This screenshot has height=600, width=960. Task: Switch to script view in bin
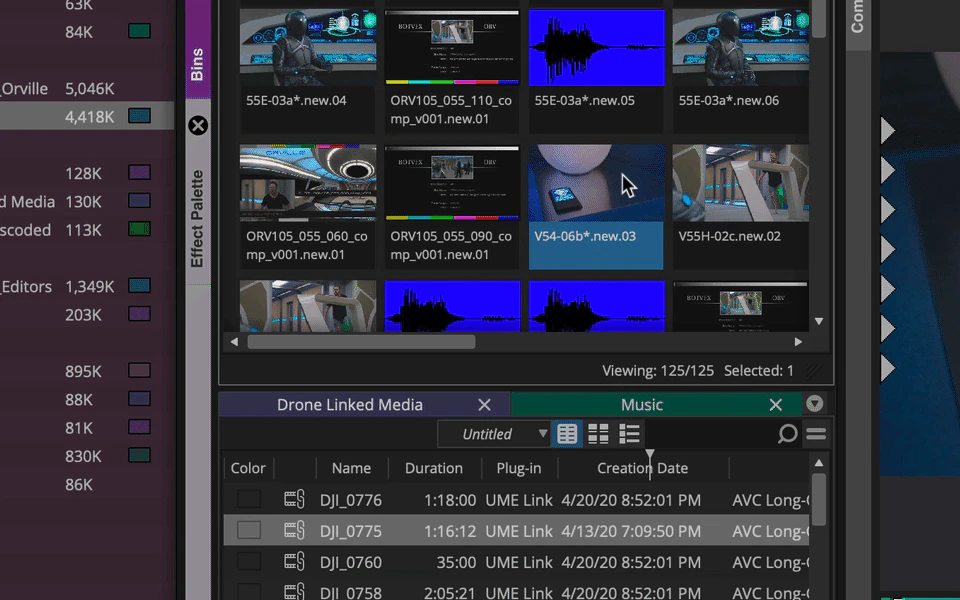point(629,434)
